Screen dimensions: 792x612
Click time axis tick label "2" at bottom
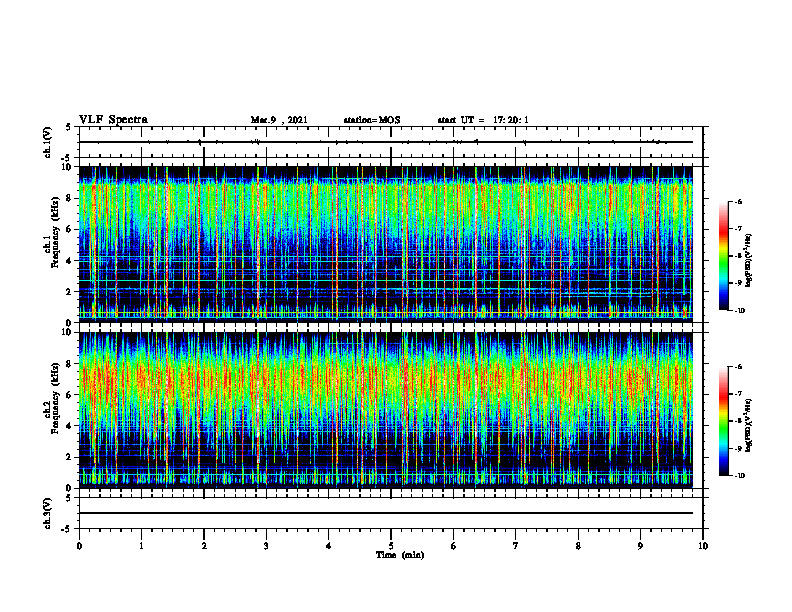204,546
